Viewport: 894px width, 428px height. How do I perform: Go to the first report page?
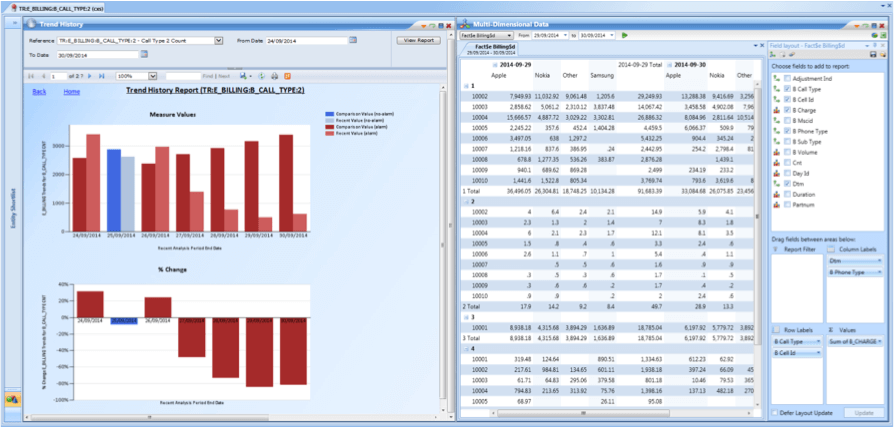[31, 76]
